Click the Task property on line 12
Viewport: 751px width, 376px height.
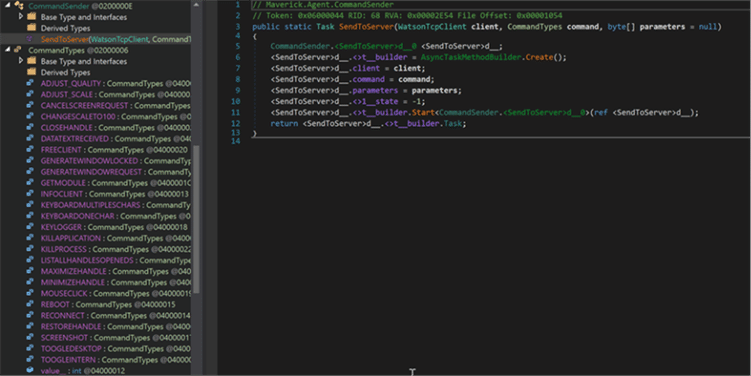click(453, 124)
